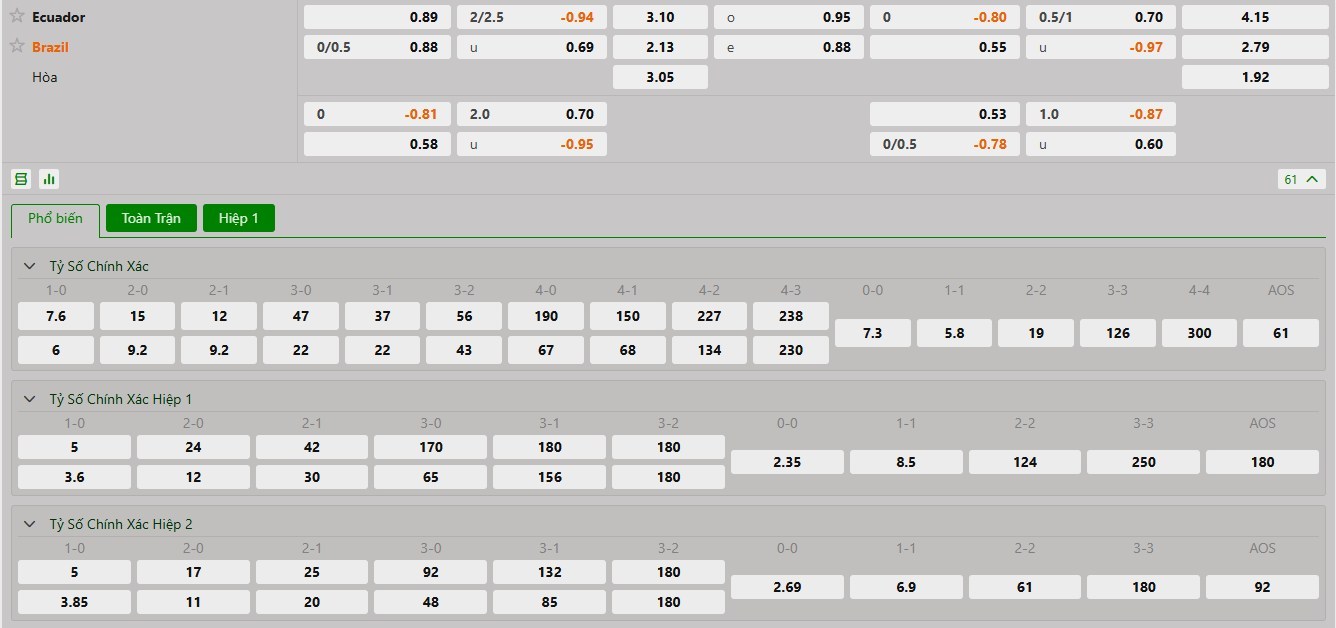Select full-match AOS odds 61
The width and height of the screenshot is (1336, 628).
1281,333
